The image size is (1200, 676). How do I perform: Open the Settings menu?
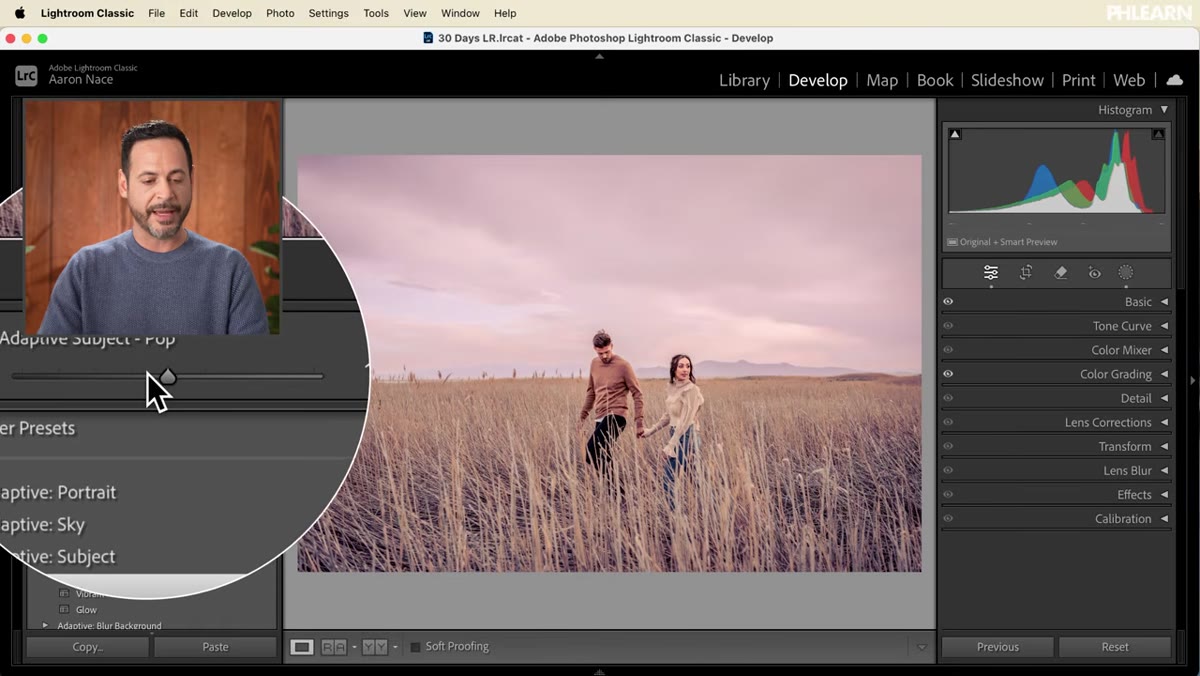328,13
